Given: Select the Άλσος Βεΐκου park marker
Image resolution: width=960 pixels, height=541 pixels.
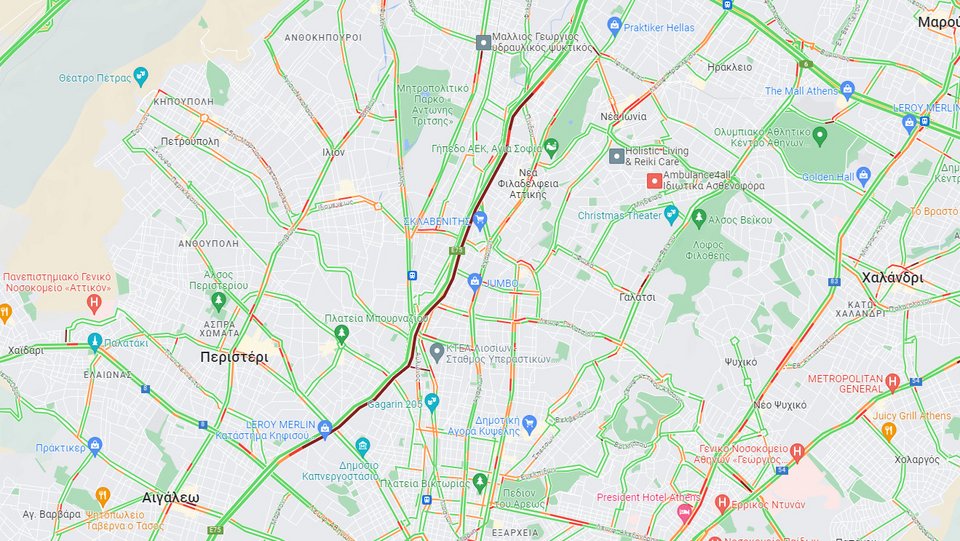Looking at the screenshot, I should click(699, 217).
